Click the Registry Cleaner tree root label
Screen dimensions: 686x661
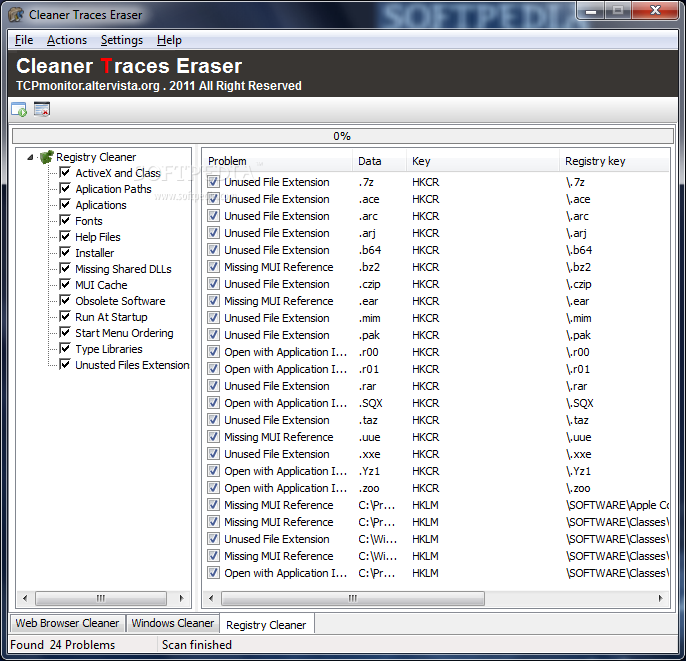click(96, 157)
